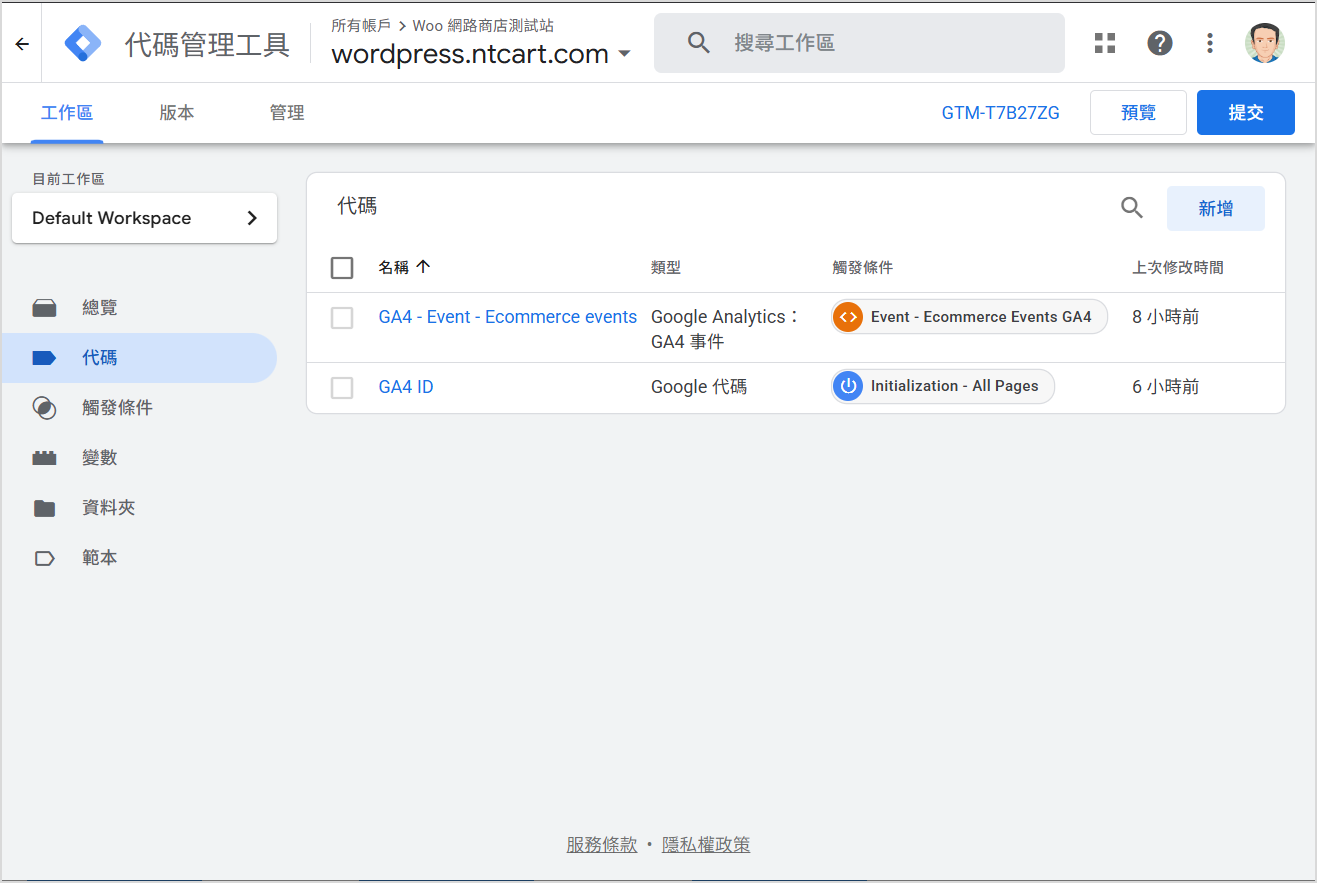This screenshot has width=1317, height=883.
Task: Select 變數 in the sidebar
Action: (100, 458)
